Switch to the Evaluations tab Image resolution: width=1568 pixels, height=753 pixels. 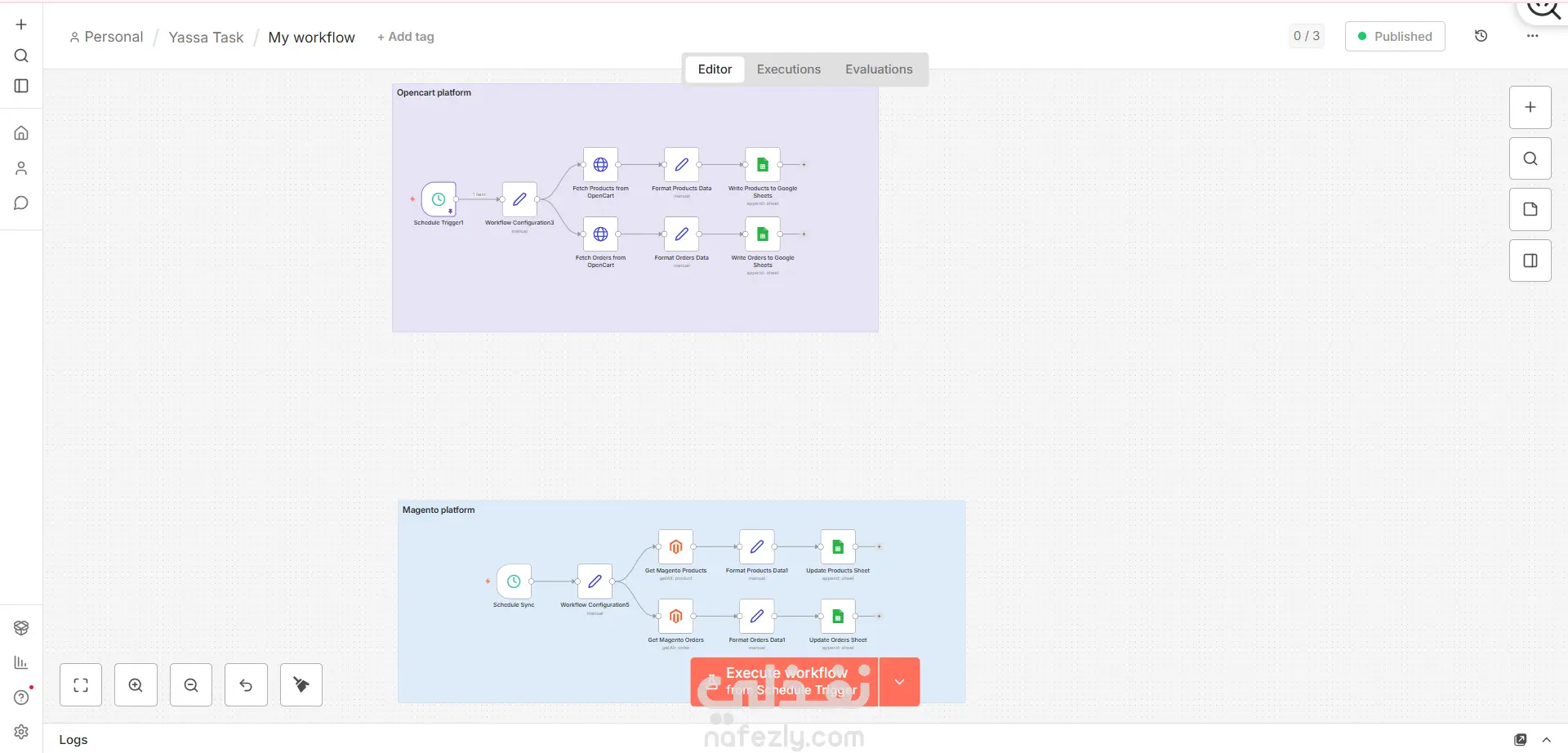[x=879, y=69]
